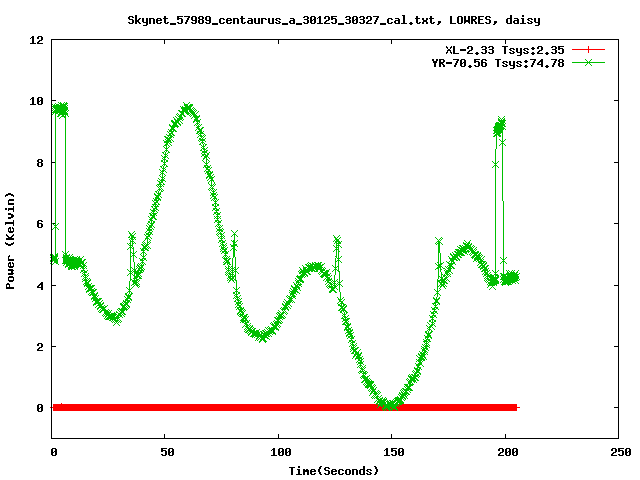Click the x-axis tick label 100
Screen dimensions: 640x480
pyautogui.click(x=281, y=452)
